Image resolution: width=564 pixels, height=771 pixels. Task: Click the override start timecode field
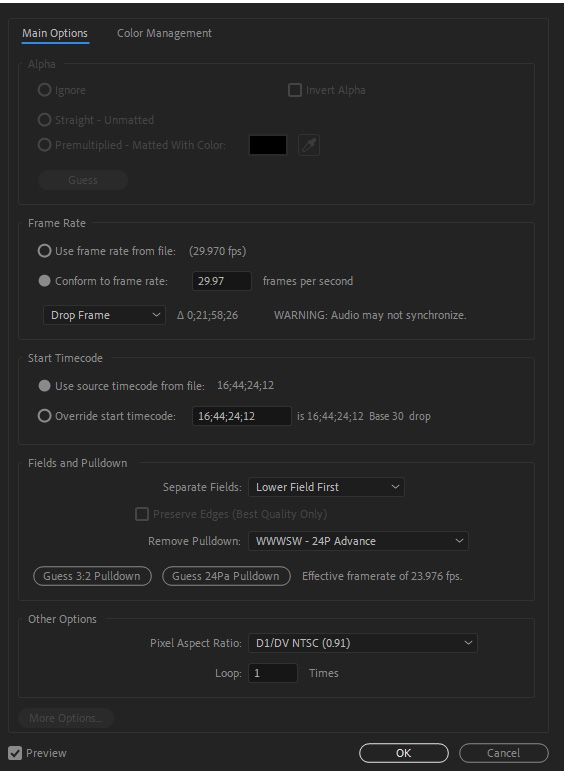[x=242, y=416]
